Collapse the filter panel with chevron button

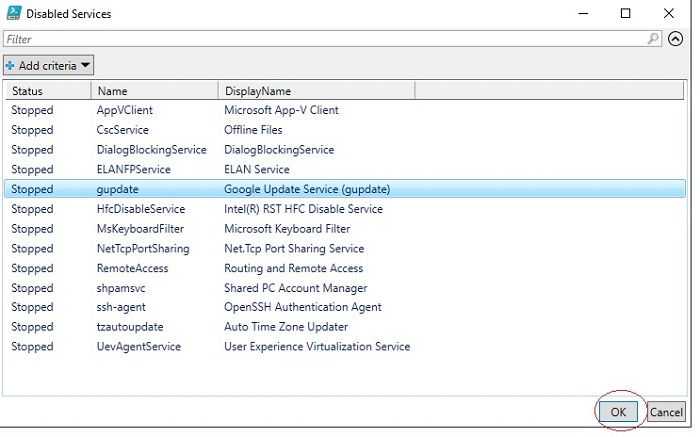tap(675, 39)
